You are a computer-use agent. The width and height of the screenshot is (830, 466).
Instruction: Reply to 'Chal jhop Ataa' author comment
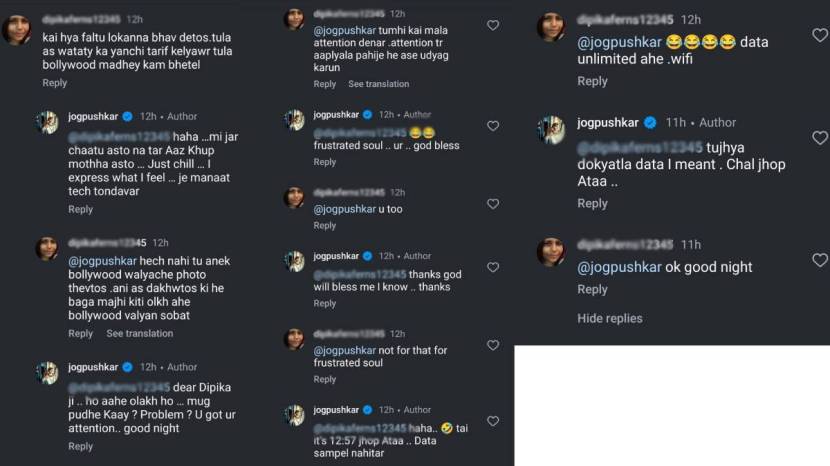[592, 203]
